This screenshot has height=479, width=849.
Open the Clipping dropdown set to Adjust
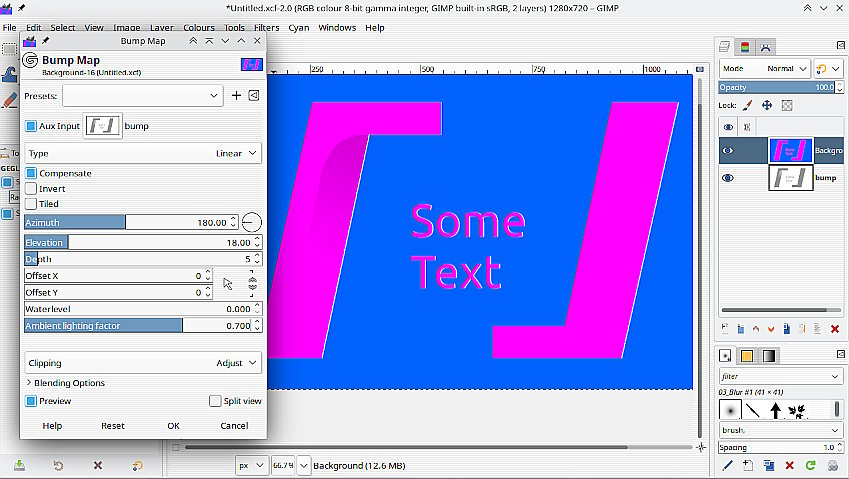pos(143,363)
